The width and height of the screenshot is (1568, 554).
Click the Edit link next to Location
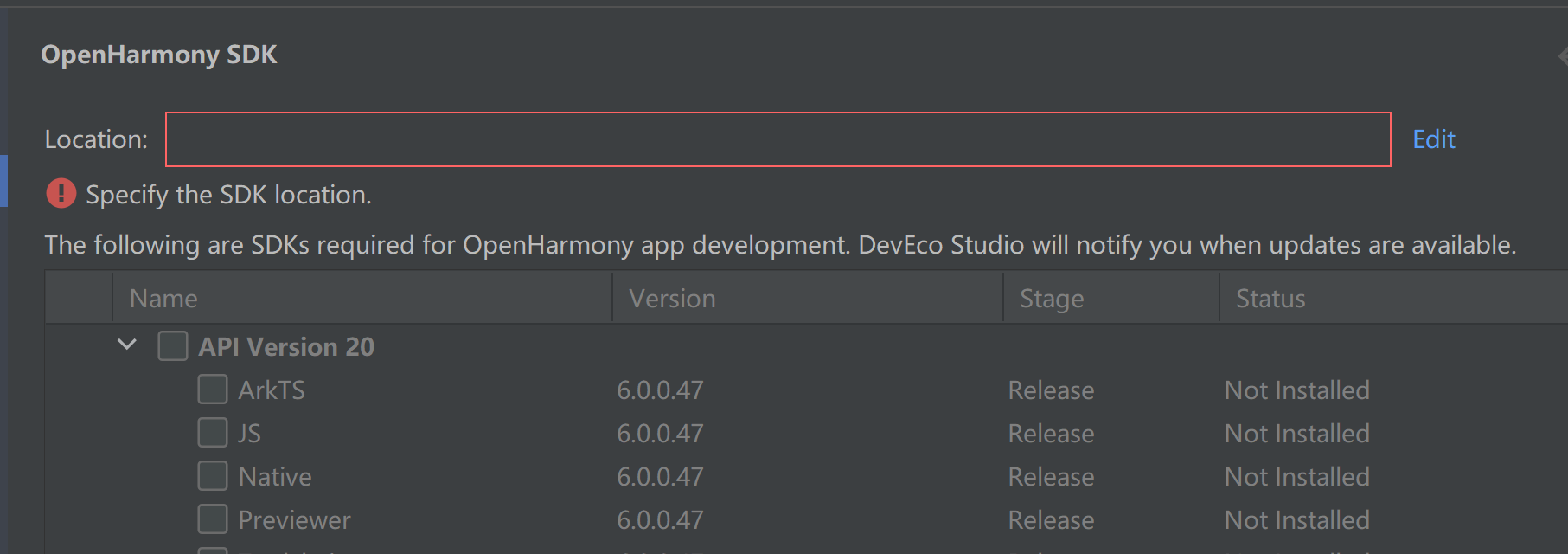click(1433, 139)
